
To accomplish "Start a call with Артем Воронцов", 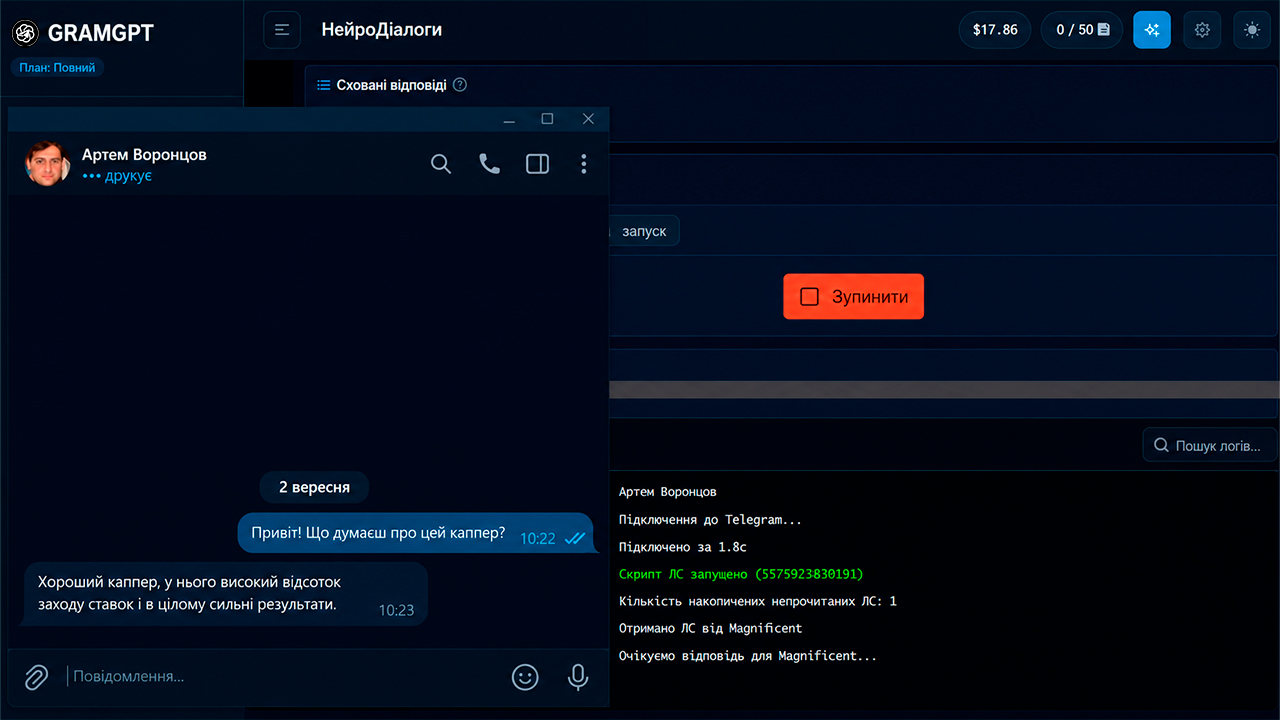I will [x=489, y=164].
